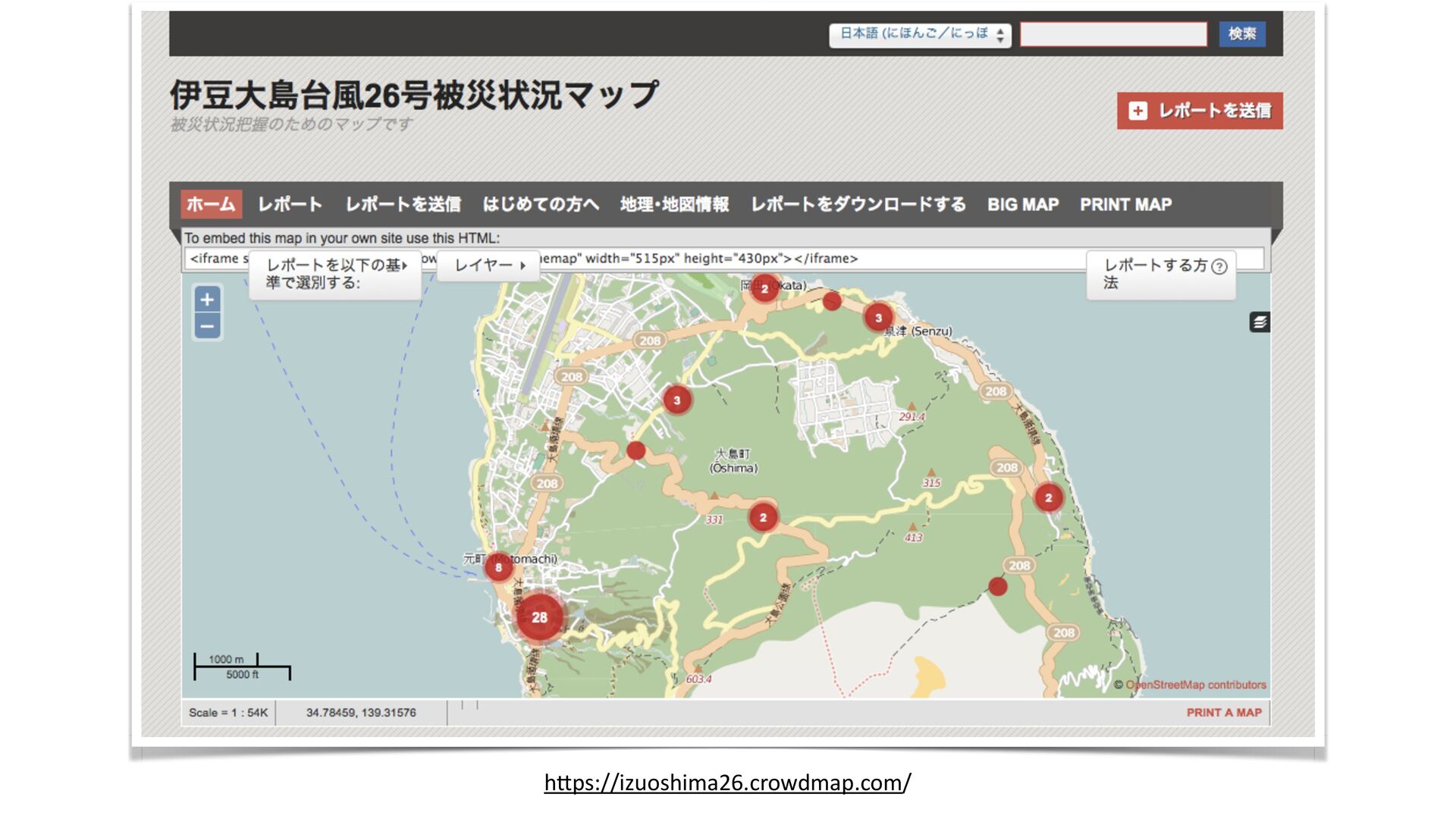Click the PRINT A MAP link

[1223, 712]
